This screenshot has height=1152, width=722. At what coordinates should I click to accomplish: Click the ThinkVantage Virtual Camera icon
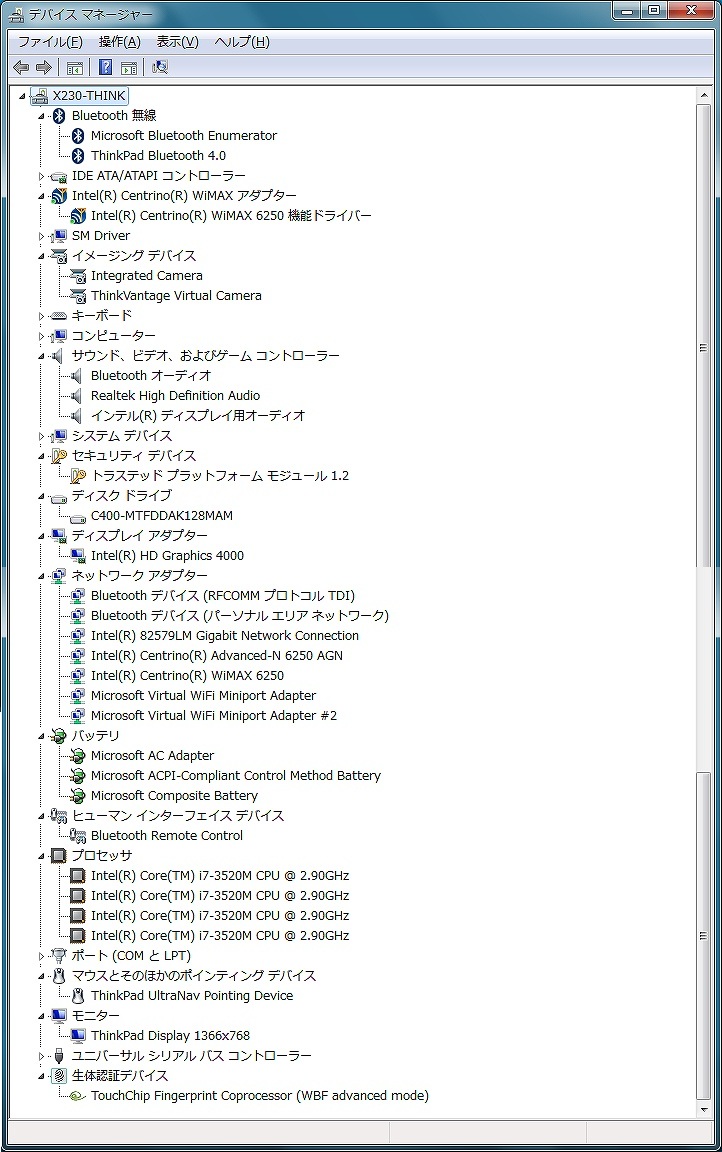78,296
